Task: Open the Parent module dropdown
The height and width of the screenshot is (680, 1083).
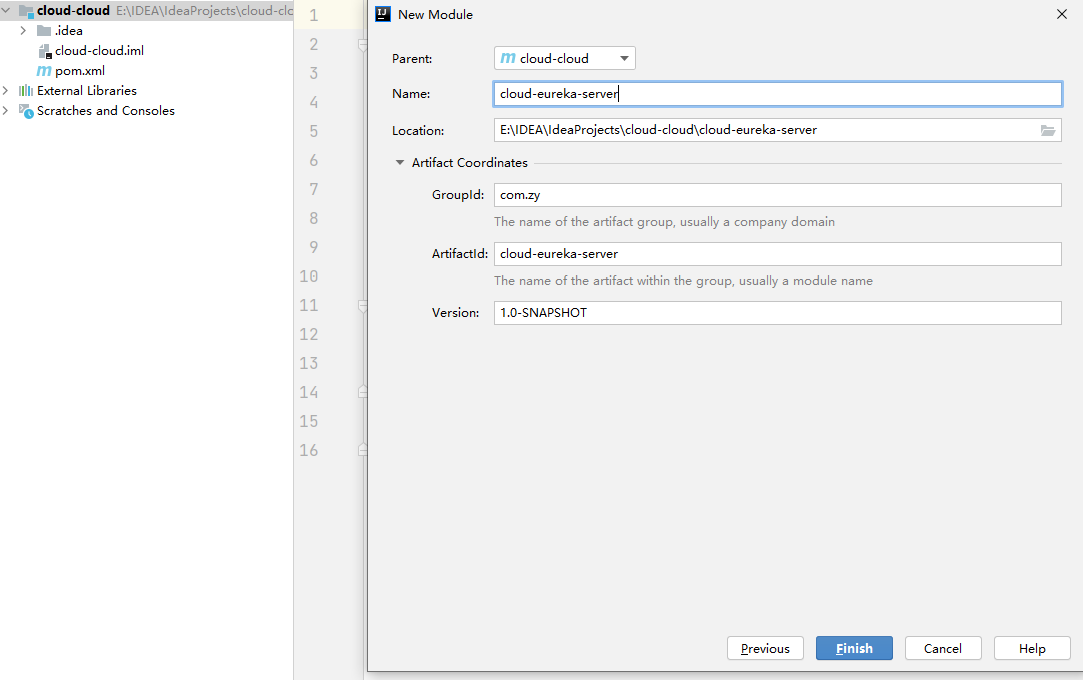Action: 565,59
